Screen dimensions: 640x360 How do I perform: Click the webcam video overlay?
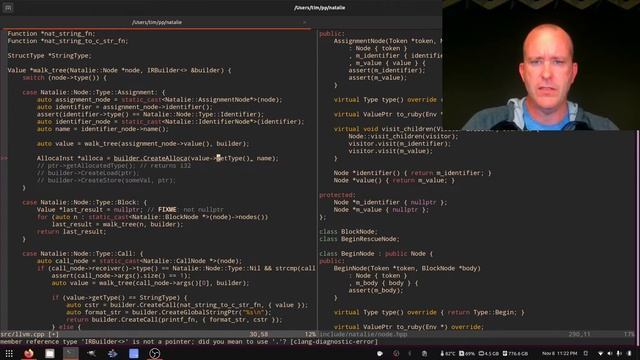[541, 65]
